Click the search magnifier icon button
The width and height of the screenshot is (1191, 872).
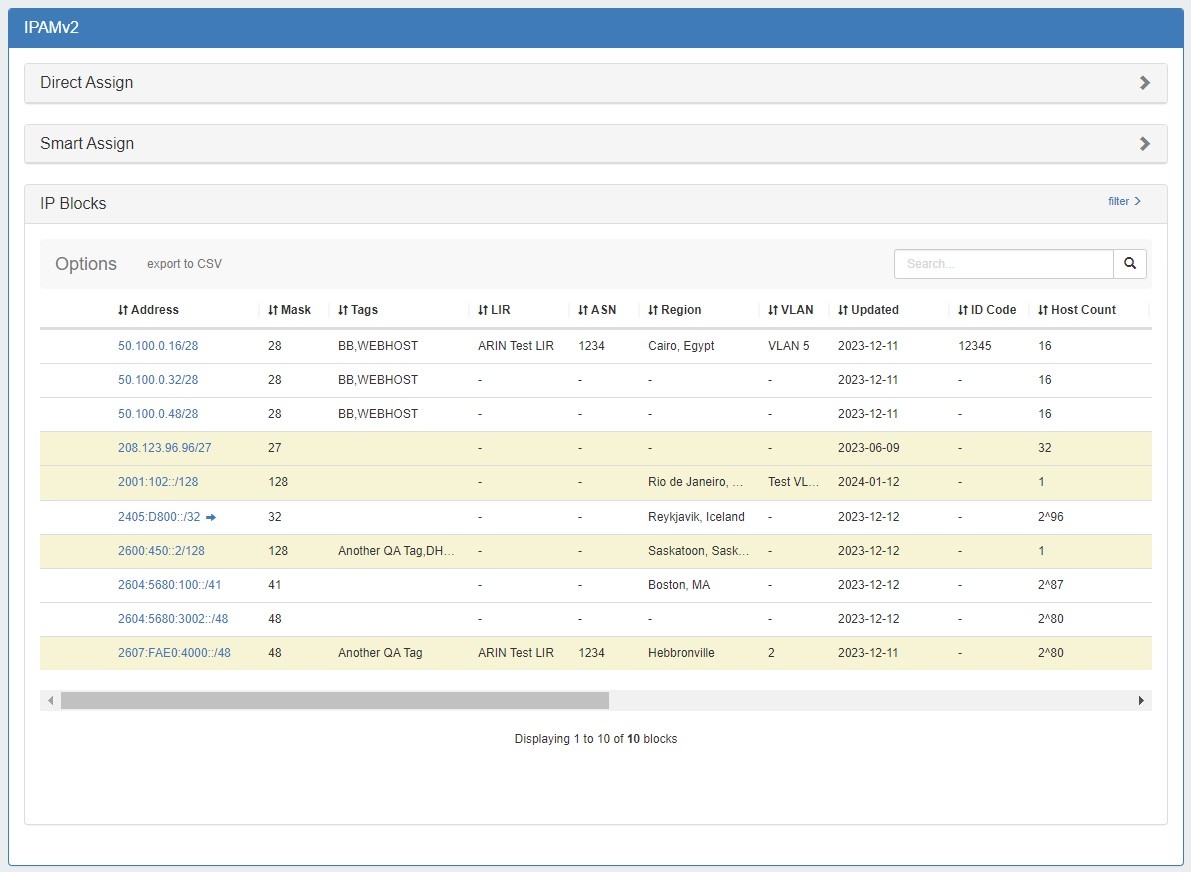[1129, 264]
